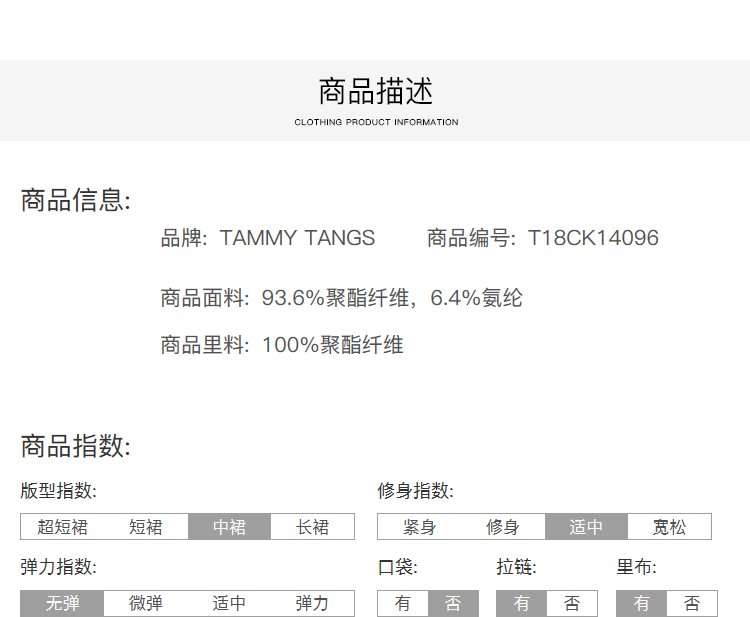The height and width of the screenshot is (617, 750).
Task: Choose the 修身 fit option
Action: [x=503, y=527]
